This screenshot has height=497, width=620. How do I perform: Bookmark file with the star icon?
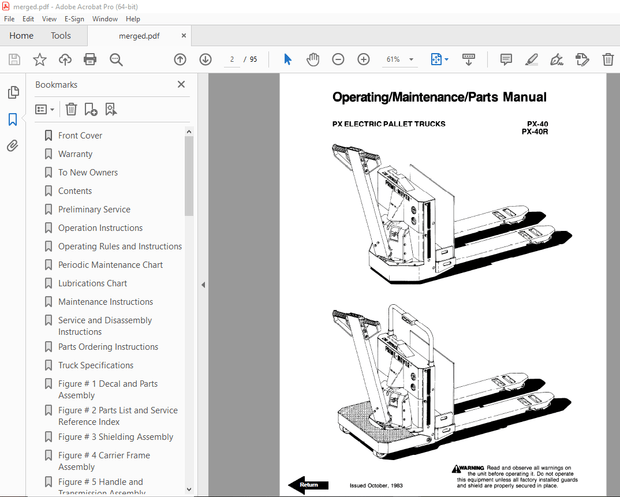40,60
